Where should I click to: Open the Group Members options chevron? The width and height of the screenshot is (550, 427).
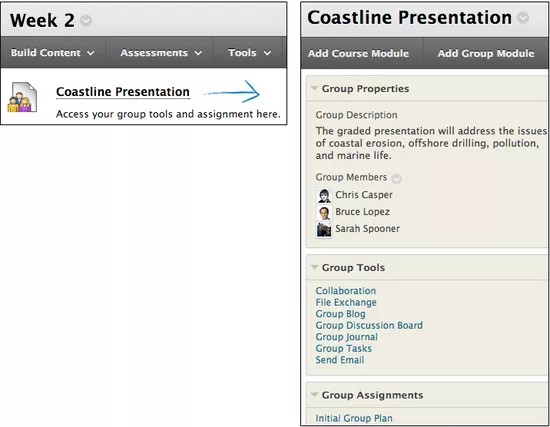click(x=396, y=179)
